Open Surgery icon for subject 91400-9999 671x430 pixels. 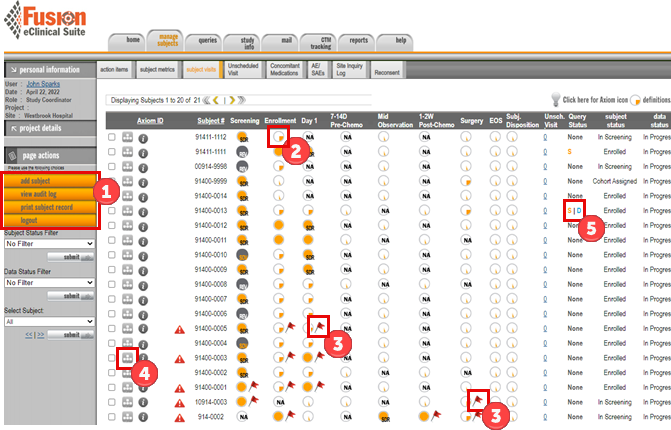(466, 181)
